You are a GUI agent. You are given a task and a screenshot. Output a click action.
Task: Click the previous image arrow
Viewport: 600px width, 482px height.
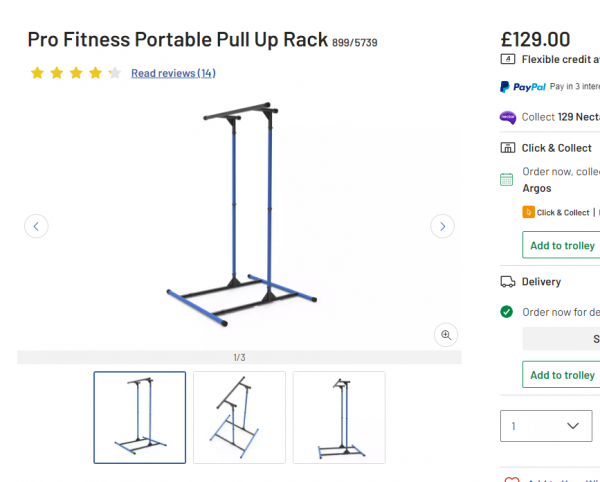[36, 226]
